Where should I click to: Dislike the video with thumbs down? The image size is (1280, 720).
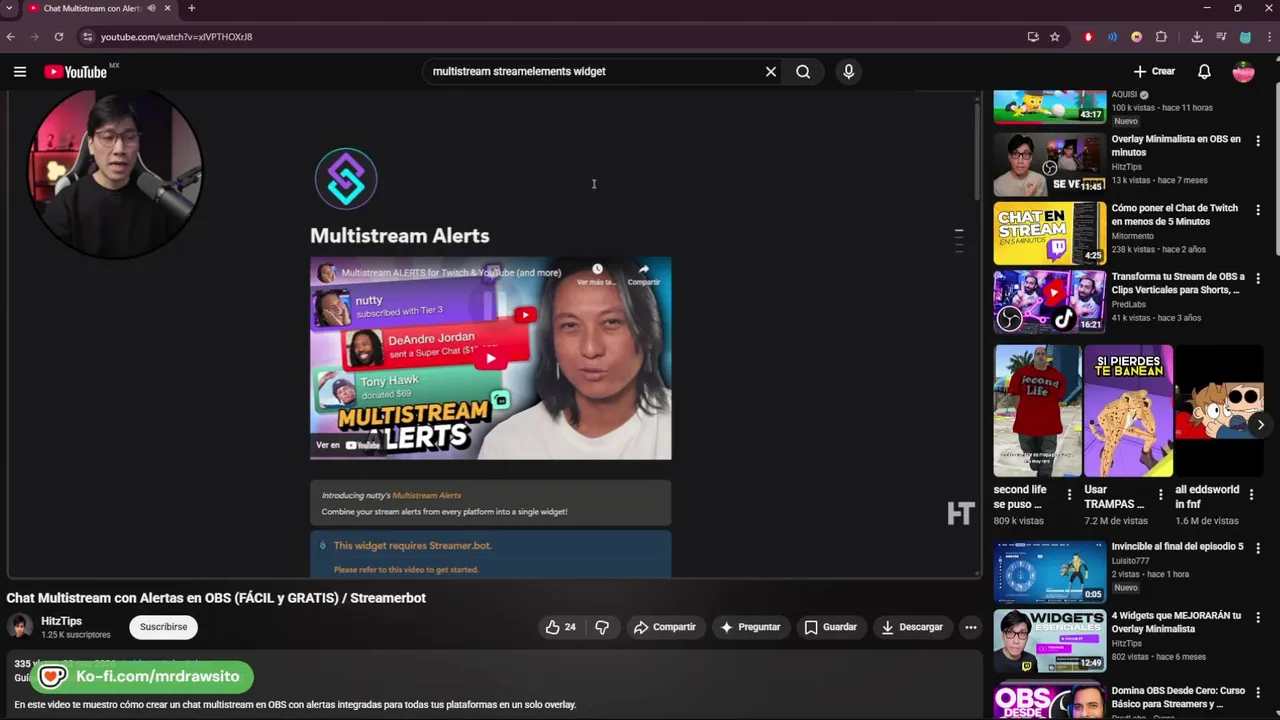602,627
